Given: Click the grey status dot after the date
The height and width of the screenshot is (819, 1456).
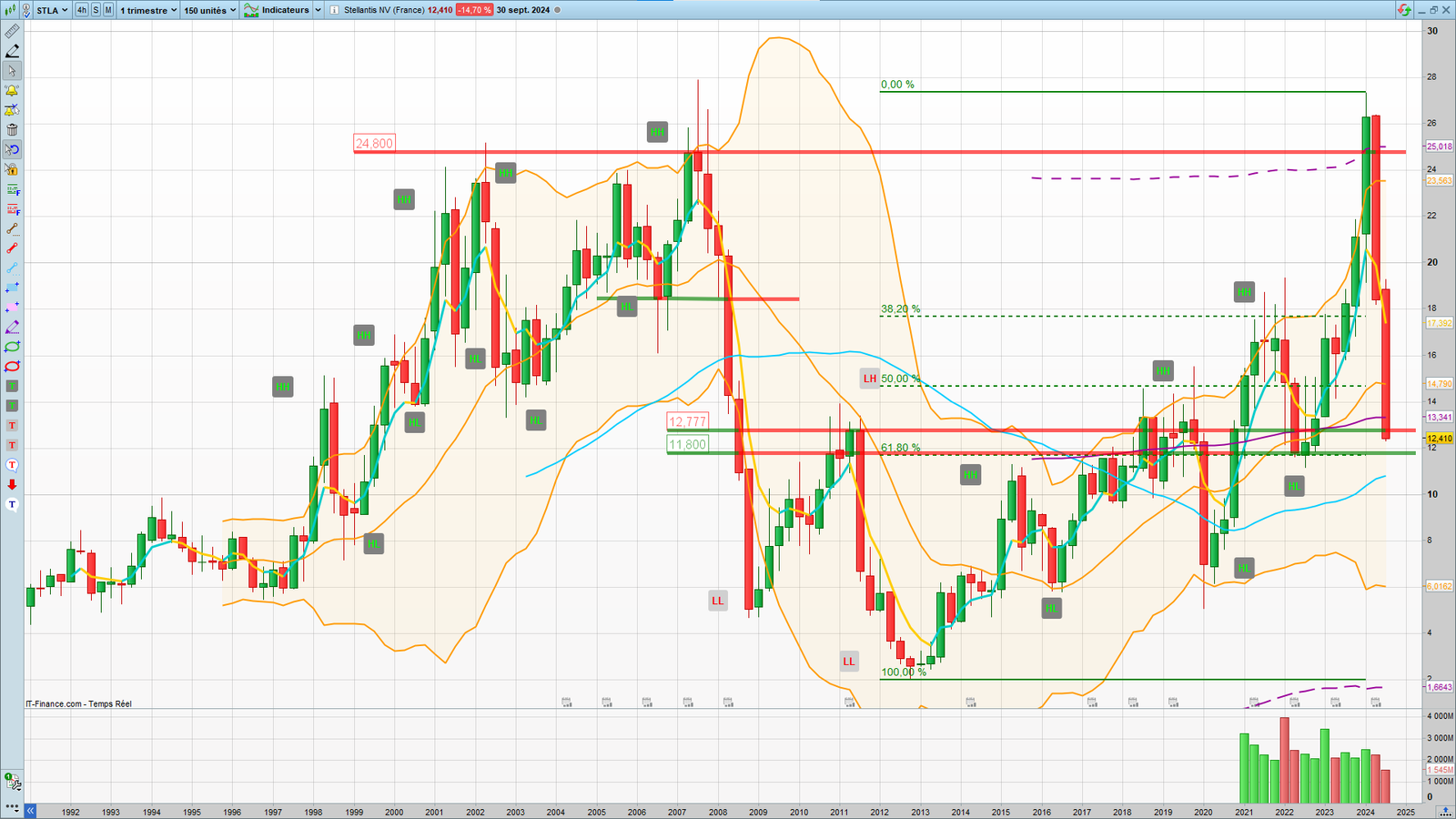Looking at the screenshot, I should [x=558, y=10].
